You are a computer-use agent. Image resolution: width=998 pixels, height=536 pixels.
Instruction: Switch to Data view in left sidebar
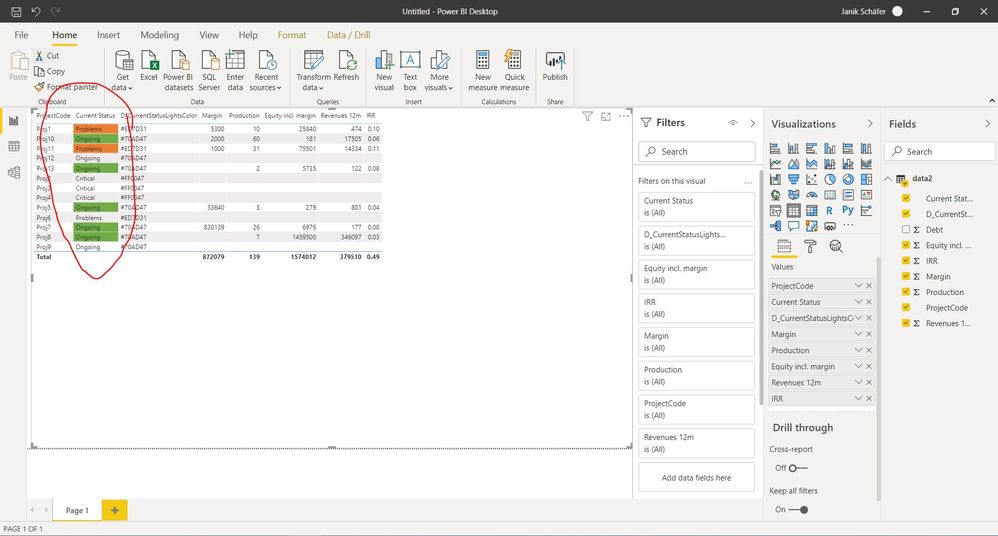pos(13,146)
